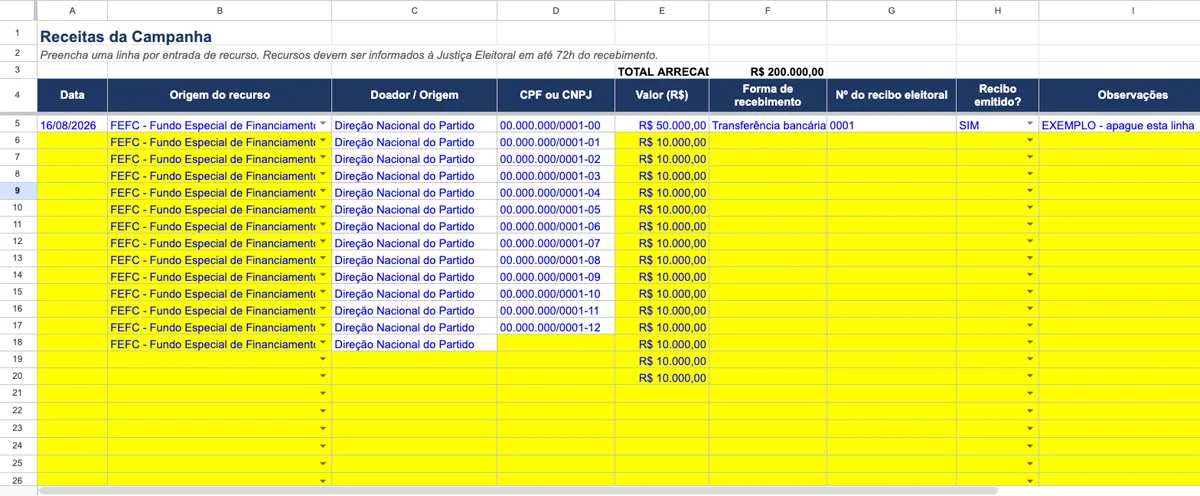Open Origem do recurso dropdown in row 9
This screenshot has height=496, width=1200.
point(323,192)
